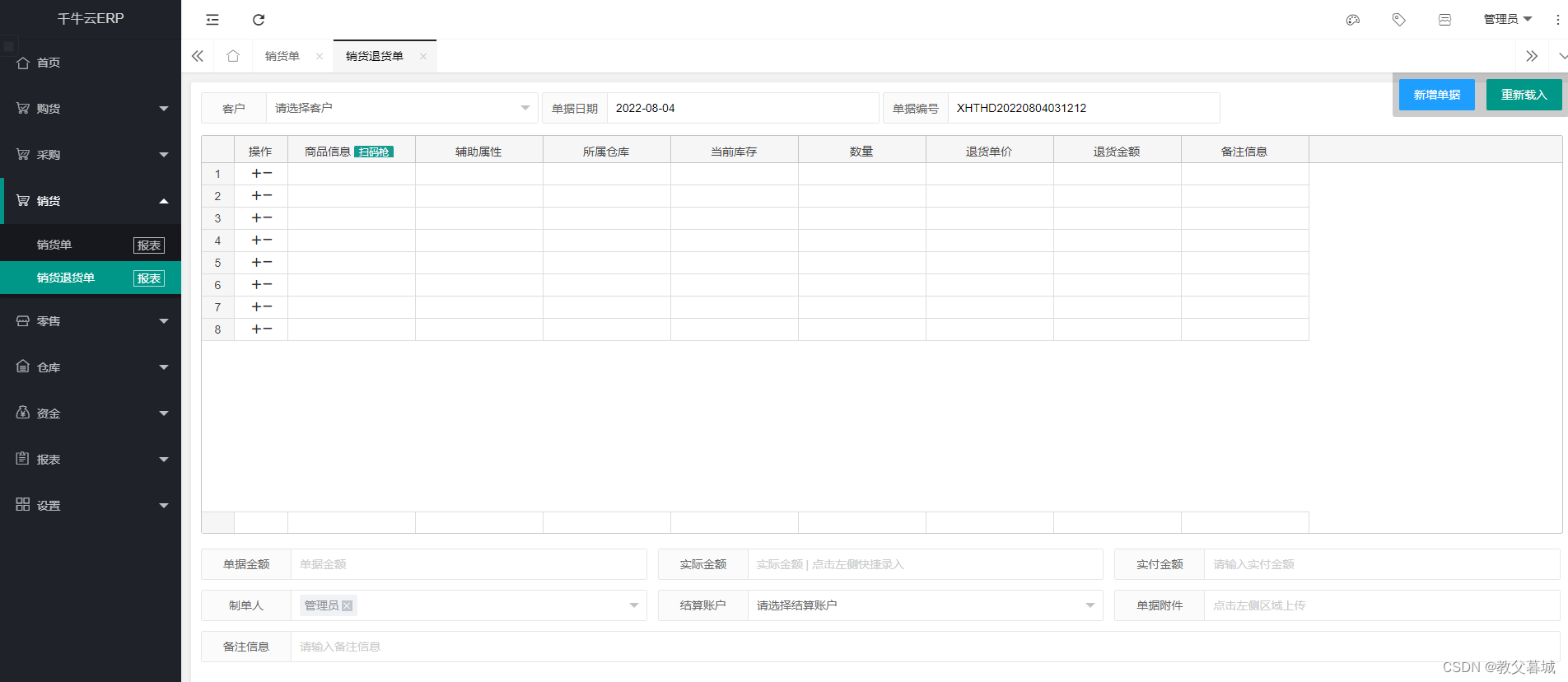1568x682 pixels.
Task: Click the 请输入备注信息 input field
Action: (x=926, y=647)
